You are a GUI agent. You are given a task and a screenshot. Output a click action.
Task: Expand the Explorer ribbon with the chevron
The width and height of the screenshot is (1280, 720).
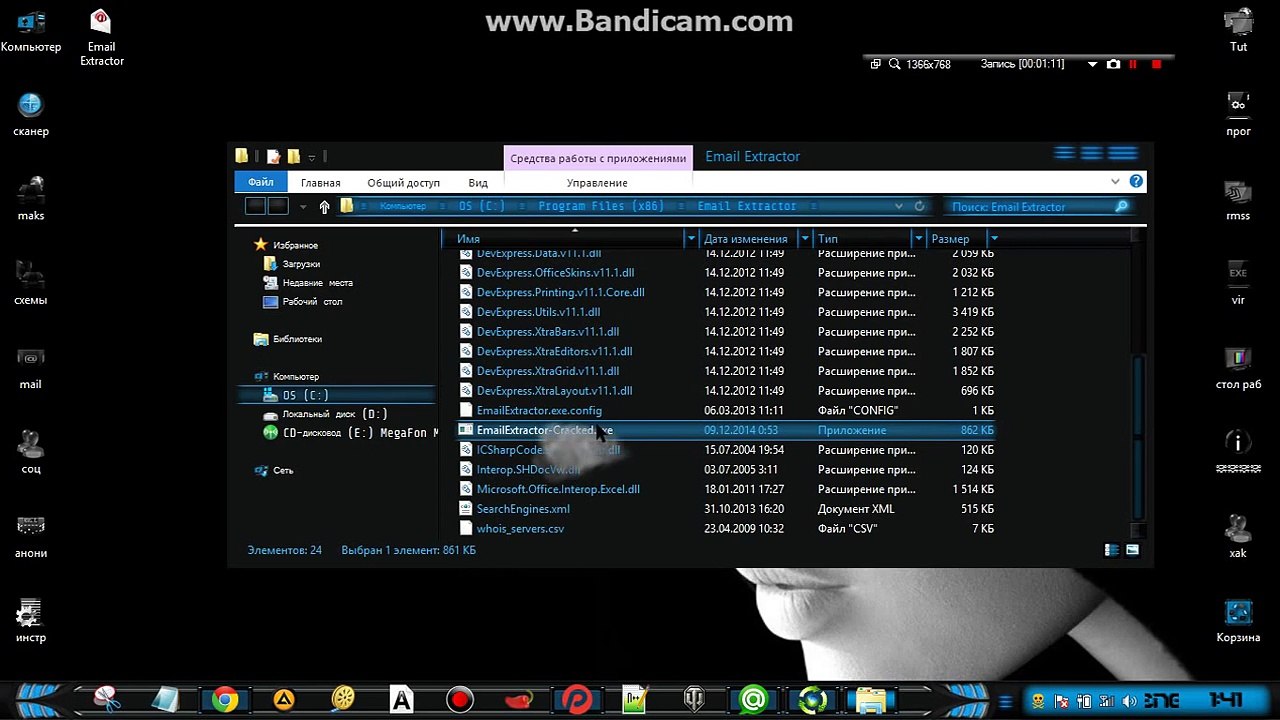(1115, 182)
